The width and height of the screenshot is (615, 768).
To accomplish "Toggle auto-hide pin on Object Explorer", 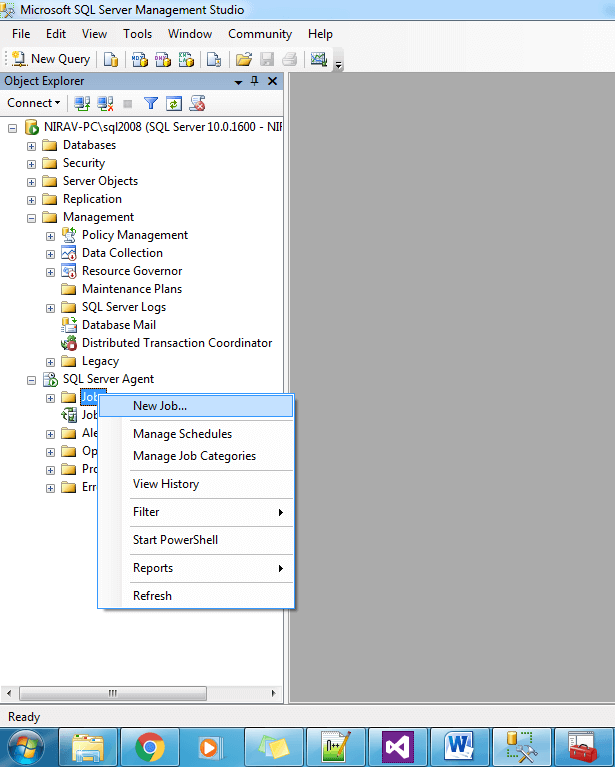I will point(255,81).
